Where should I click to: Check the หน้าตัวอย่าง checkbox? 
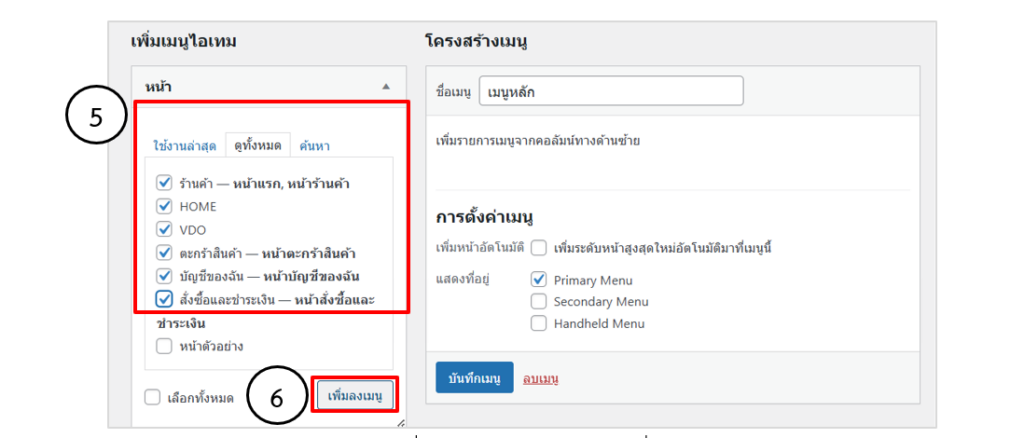pyautogui.click(x=164, y=346)
